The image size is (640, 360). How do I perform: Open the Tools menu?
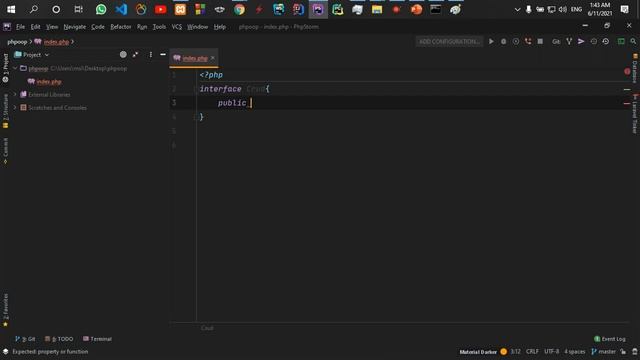pos(159,27)
